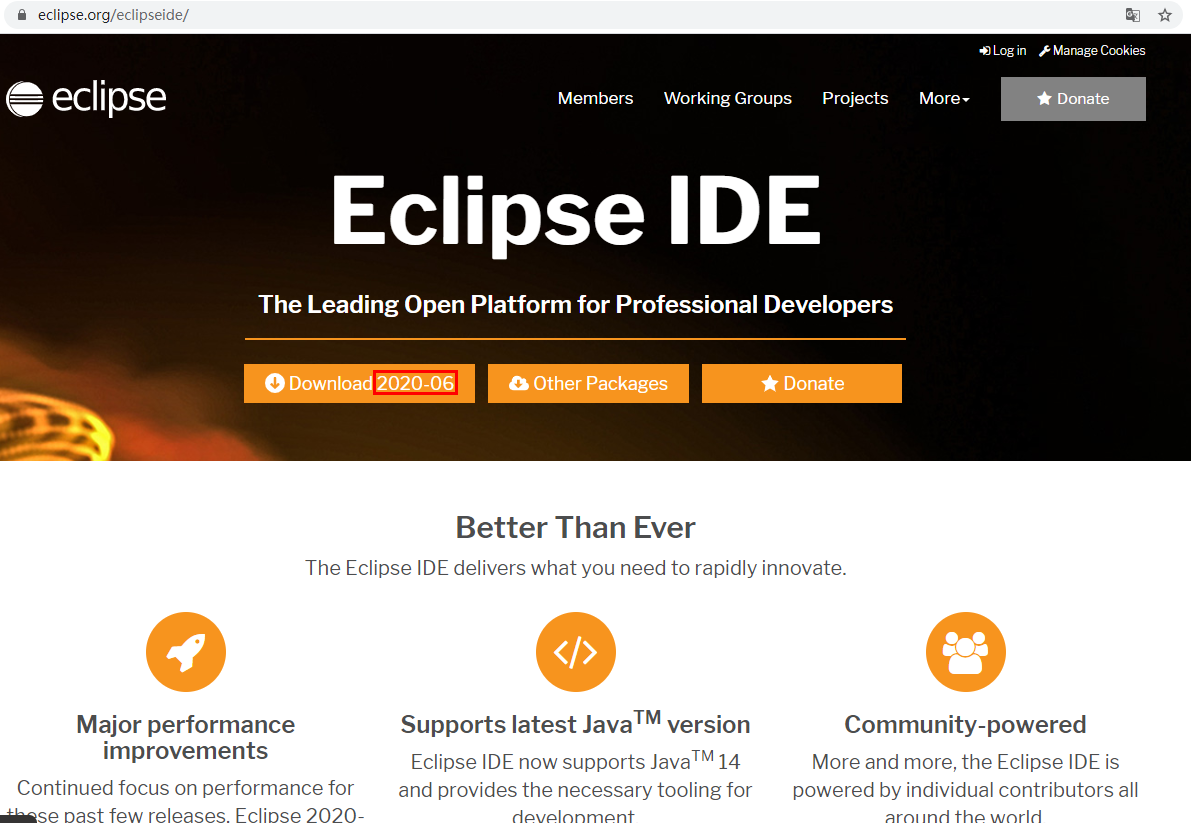Click the Log in link
The width and height of the screenshot is (1191, 823).
[1003, 50]
